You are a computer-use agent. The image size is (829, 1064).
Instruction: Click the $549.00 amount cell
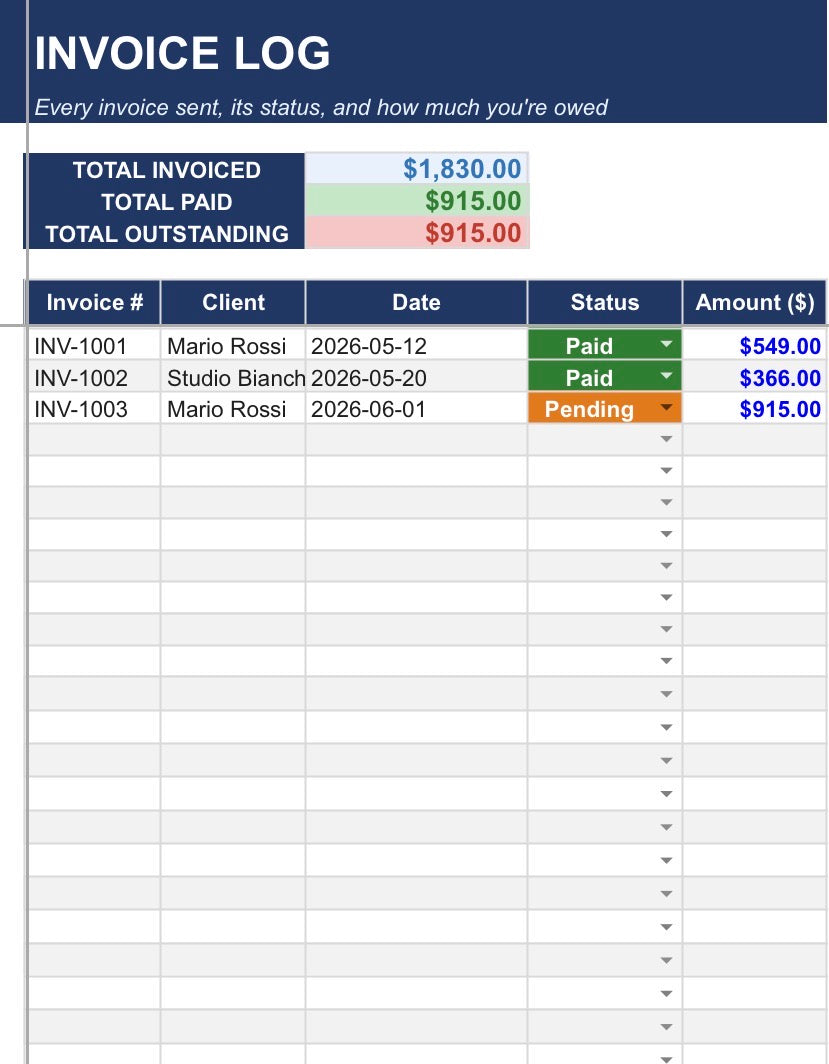[754, 345]
